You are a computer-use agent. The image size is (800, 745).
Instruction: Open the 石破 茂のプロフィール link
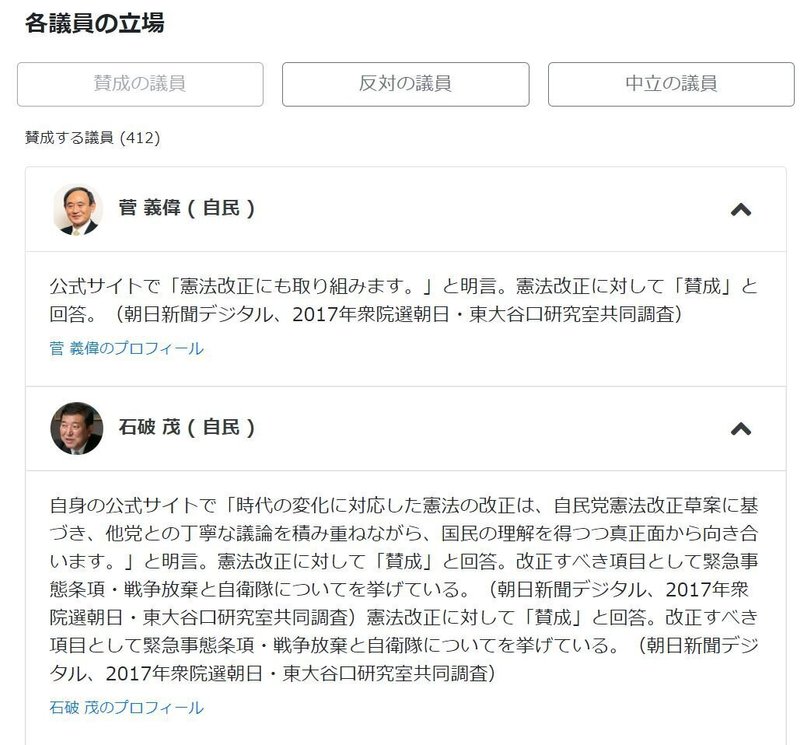(127, 707)
